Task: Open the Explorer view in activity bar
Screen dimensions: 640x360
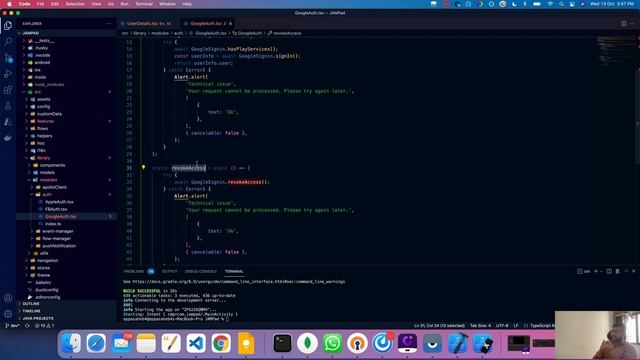Action: tap(8, 25)
